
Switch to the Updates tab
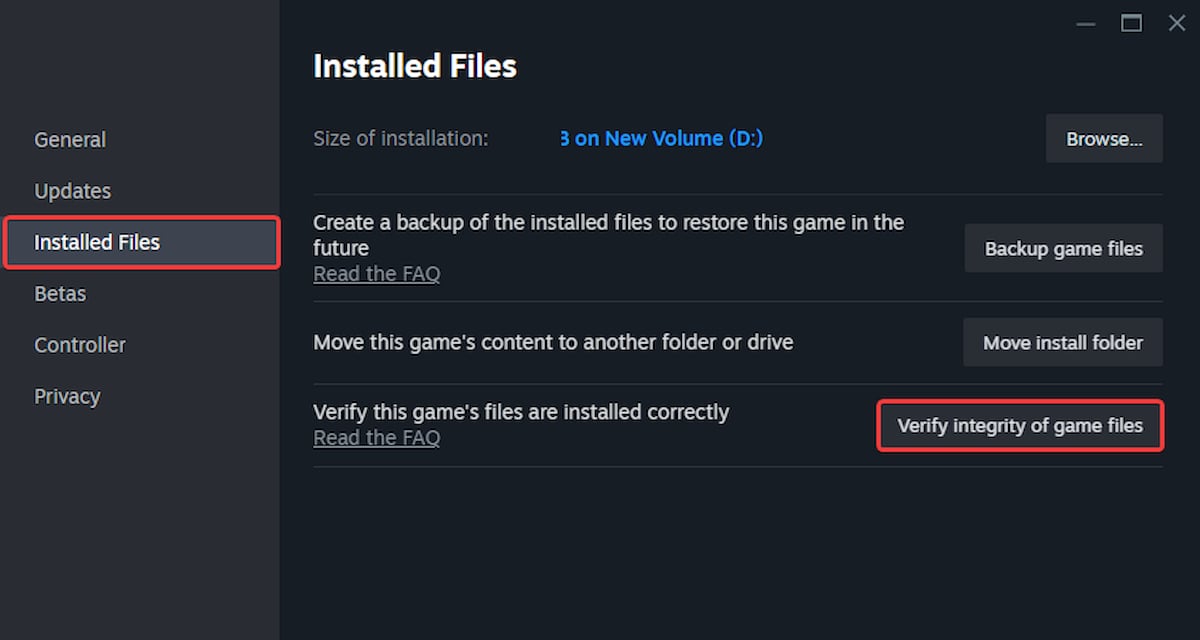coord(72,191)
